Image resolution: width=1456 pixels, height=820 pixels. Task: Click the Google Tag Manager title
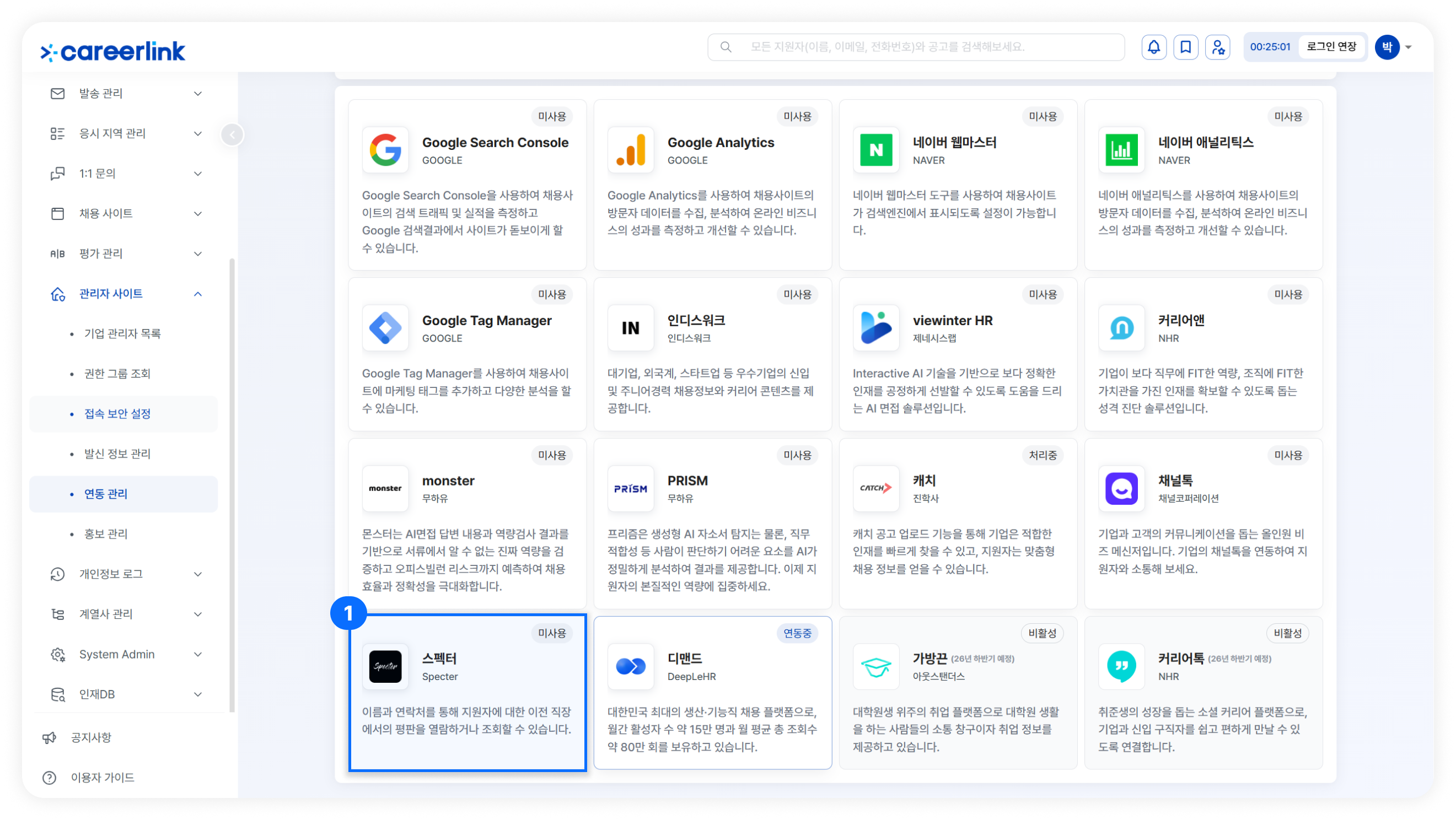click(x=487, y=320)
